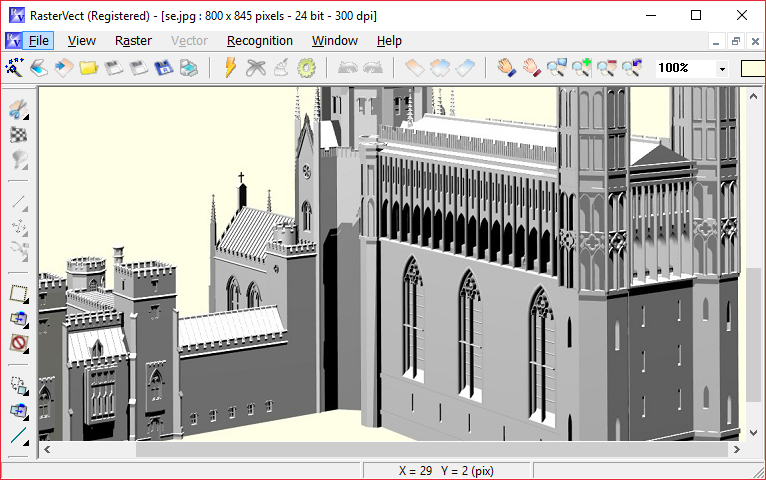Image resolution: width=766 pixels, height=480 pixels.
Task: Open the Window menu
Action: (334, 41)
